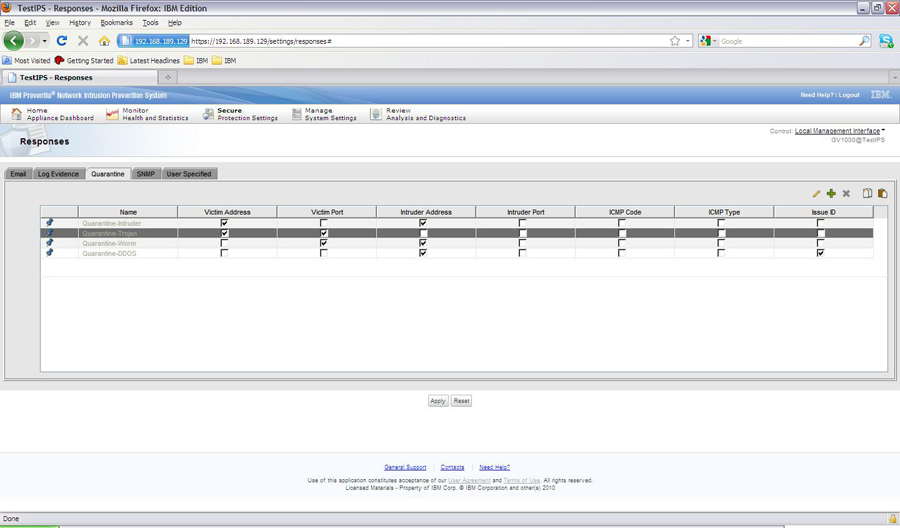900x528 pixels.
Task: Click the Review diagnostics icon in navigation
Action: click(x=375, y=114)
